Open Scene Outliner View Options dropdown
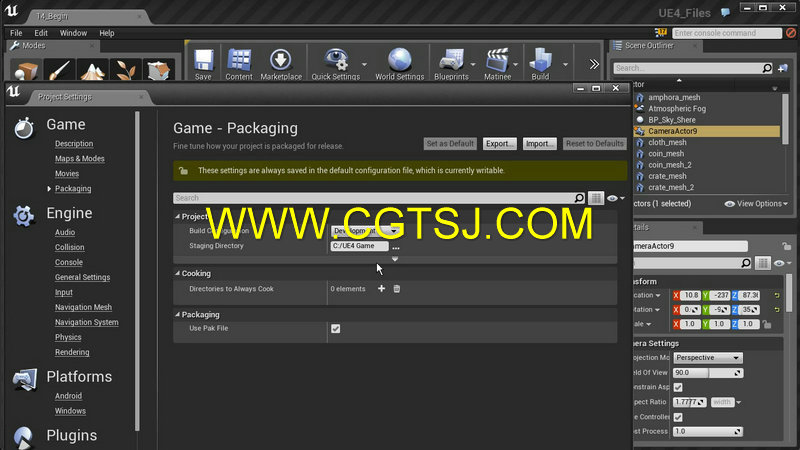This screenshot has width=800, height=450. tap(756, 204)
